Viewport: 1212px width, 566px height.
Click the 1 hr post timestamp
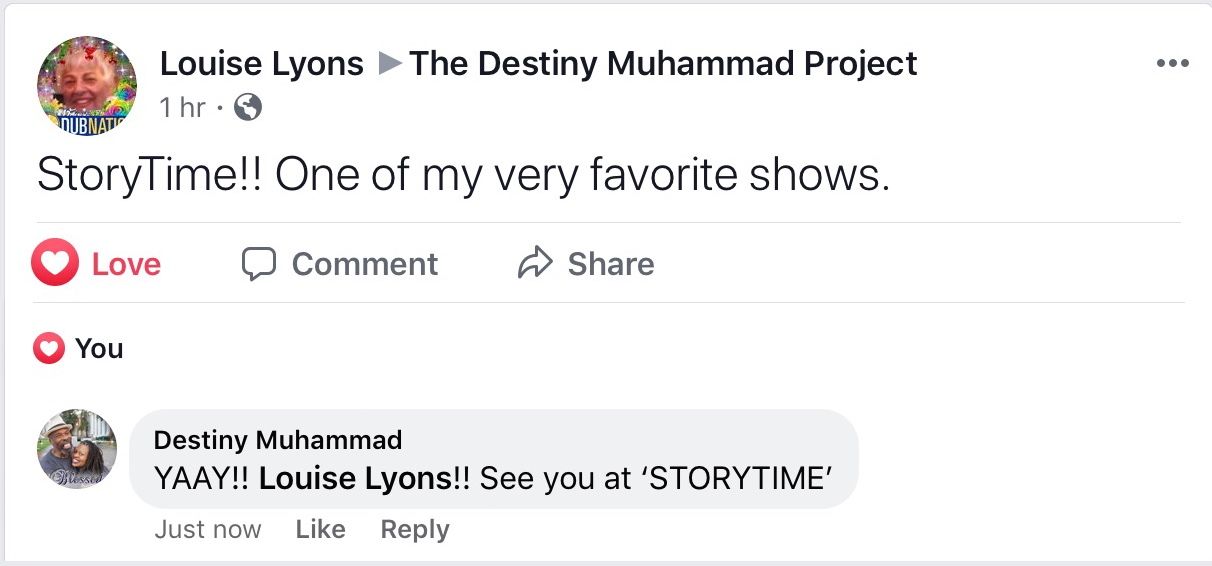(182, 107)
